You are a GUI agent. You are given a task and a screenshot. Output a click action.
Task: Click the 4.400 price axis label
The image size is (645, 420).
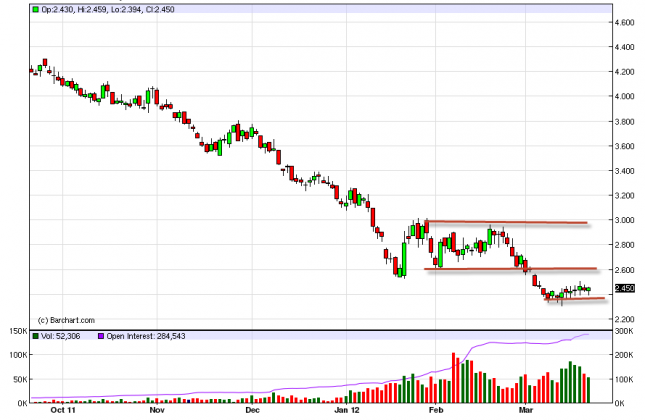[624, 47]
